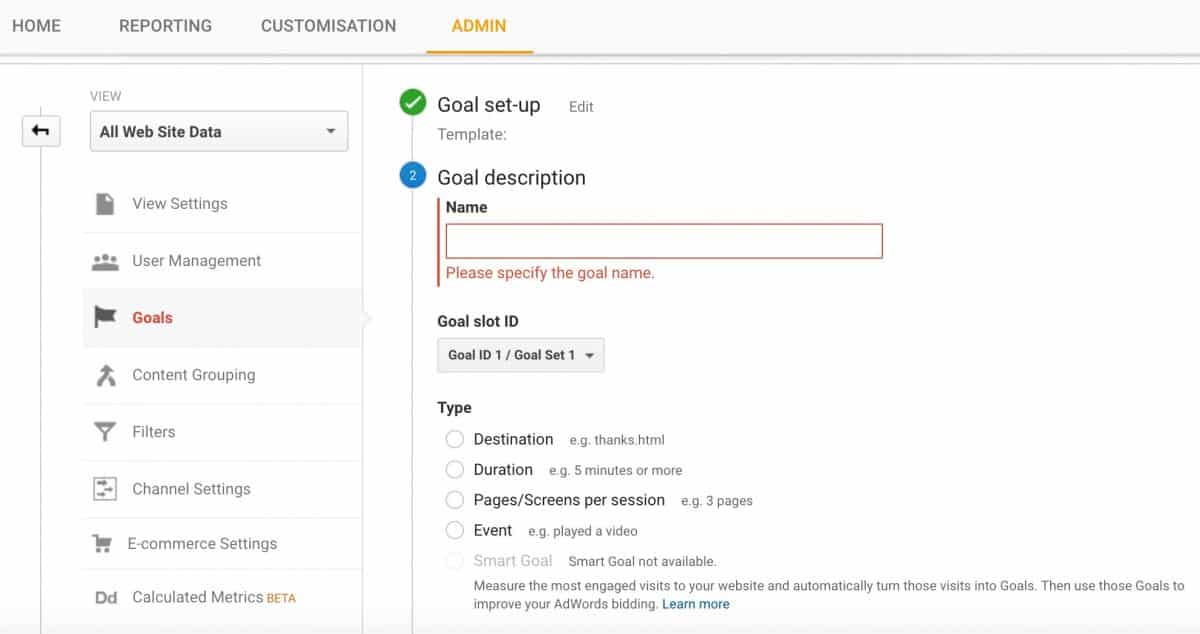Click the Goal description heading
Screen dimensions: 1200x634
pyautogui.click(x=511, y=177)
